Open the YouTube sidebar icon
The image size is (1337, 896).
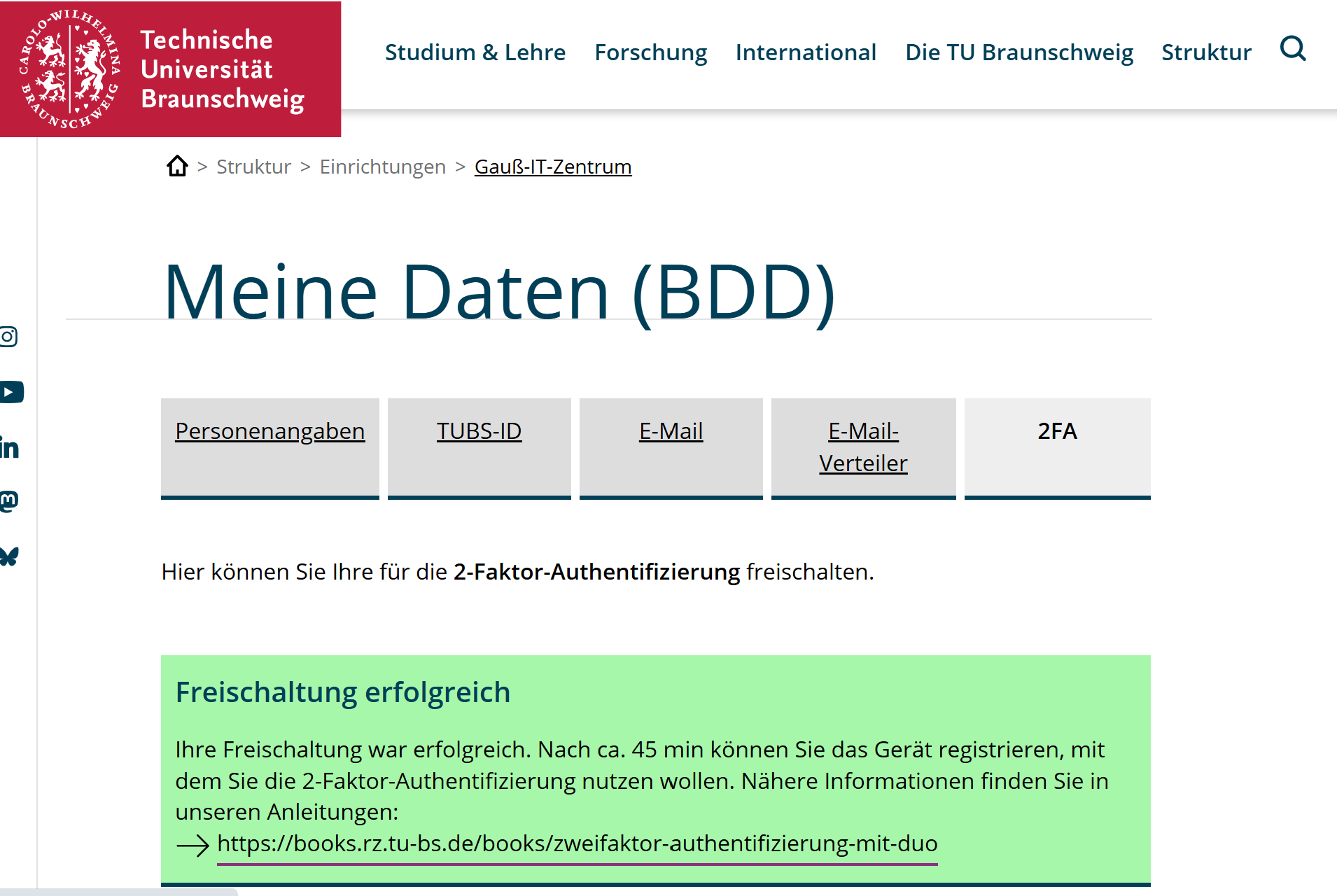[11, 392]
